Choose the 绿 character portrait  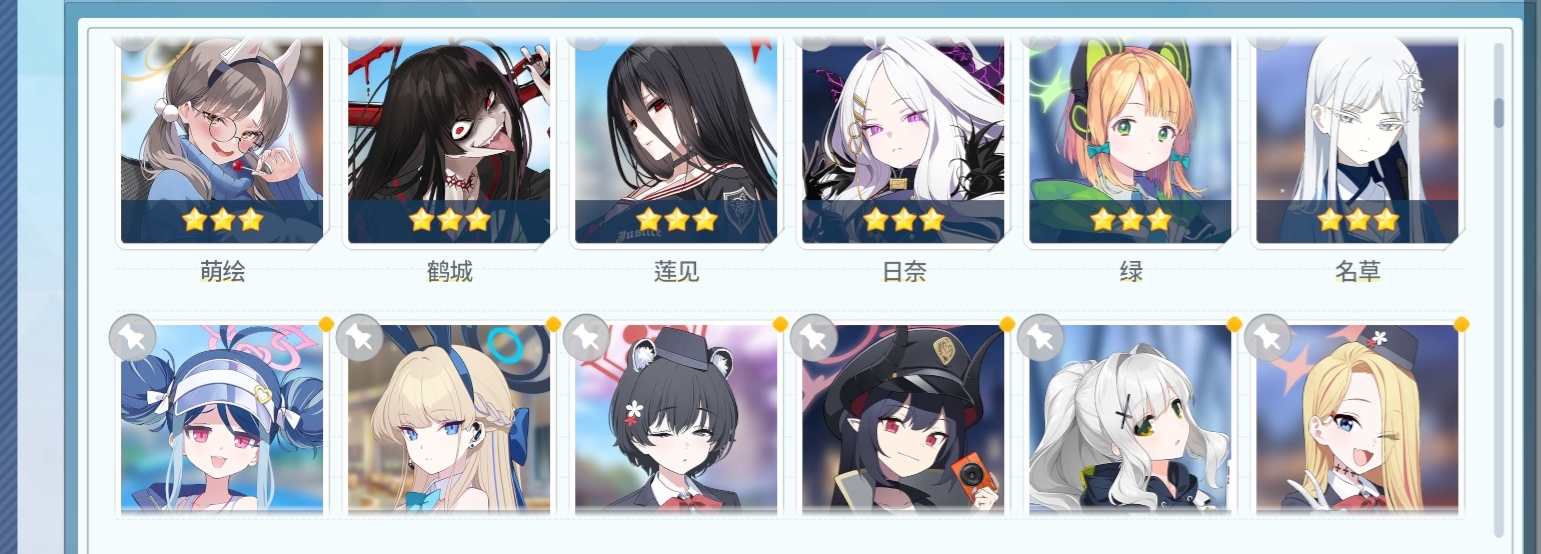(x=1130, y=141)
